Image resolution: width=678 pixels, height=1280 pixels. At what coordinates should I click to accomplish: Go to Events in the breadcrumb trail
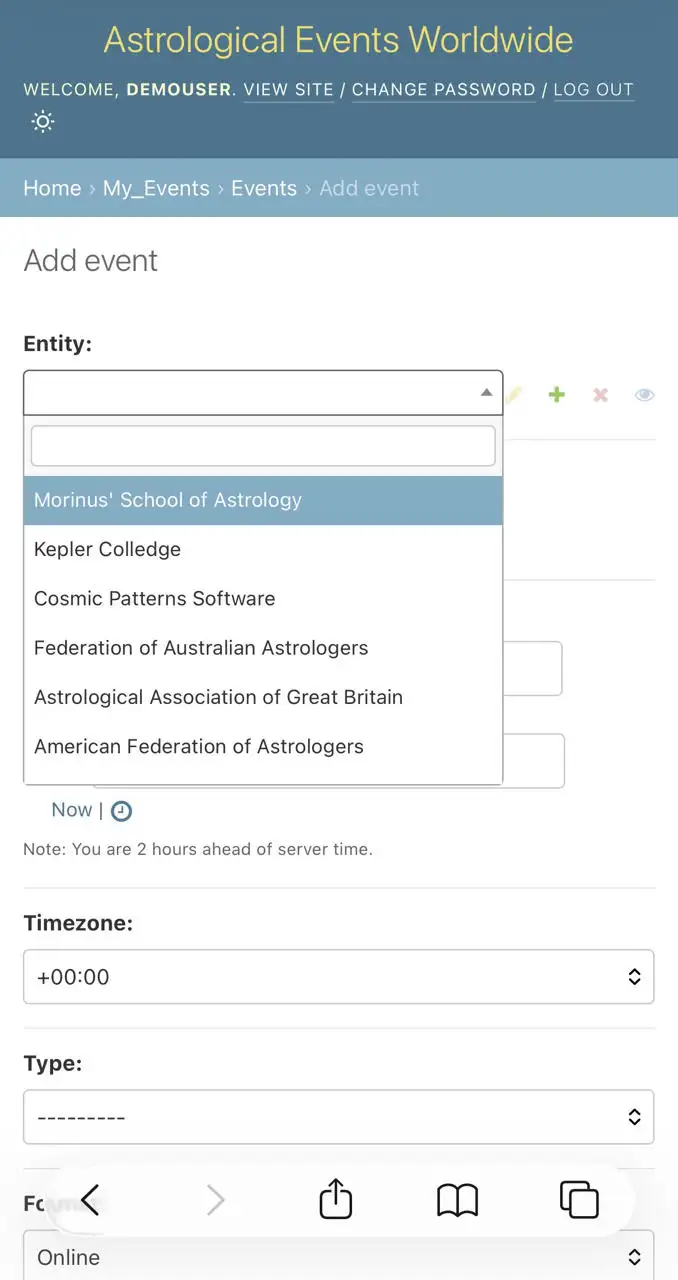[x=264, y=188]
